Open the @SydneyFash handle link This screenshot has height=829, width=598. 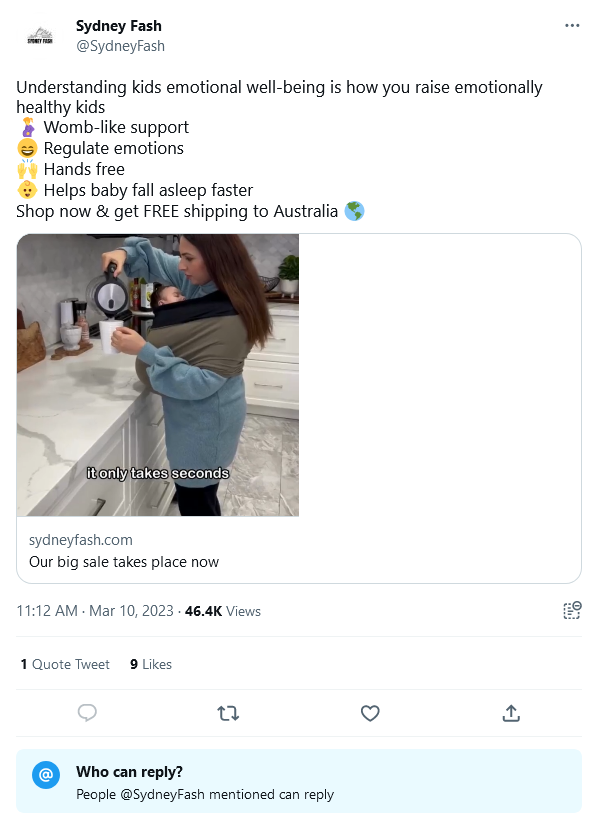click(121, 47)
